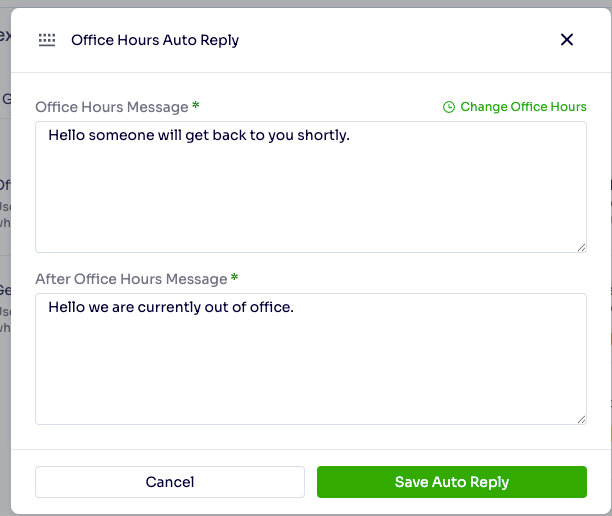Viewport: 612px width, 516px height.
Task: Click the asterisk beside After Office Hours Message
Action: point(235,278)
